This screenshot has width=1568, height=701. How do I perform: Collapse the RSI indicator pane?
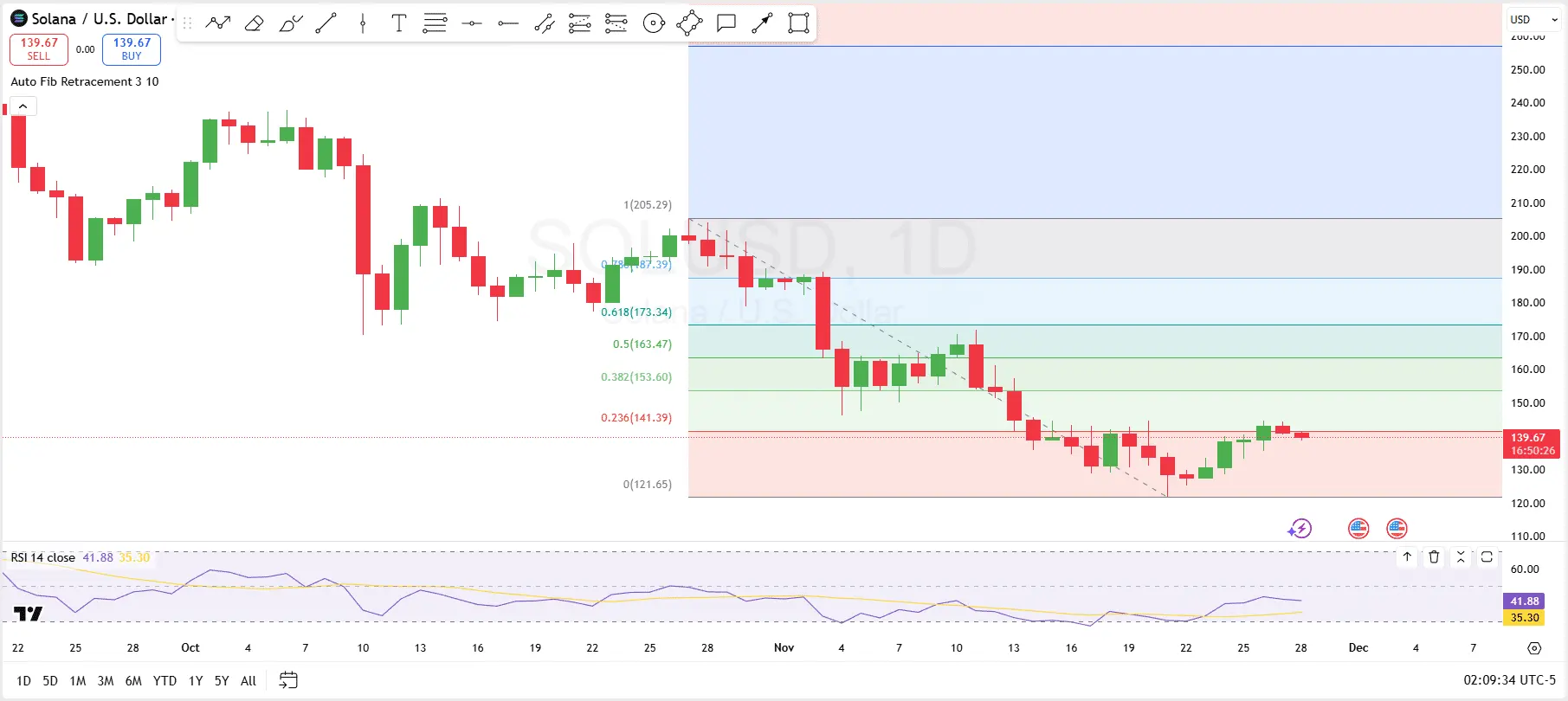pos(1461,557)
